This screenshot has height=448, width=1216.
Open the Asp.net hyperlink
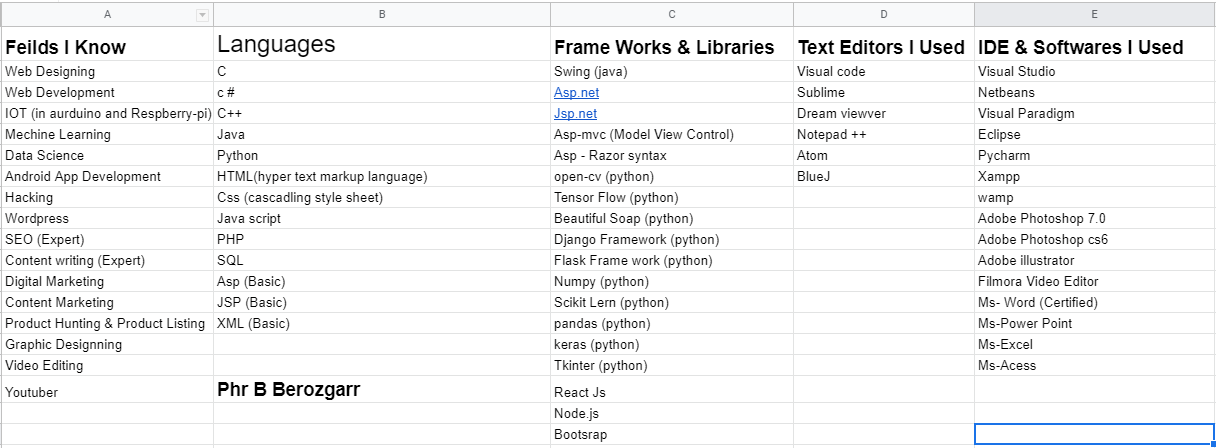pos(576,92)
